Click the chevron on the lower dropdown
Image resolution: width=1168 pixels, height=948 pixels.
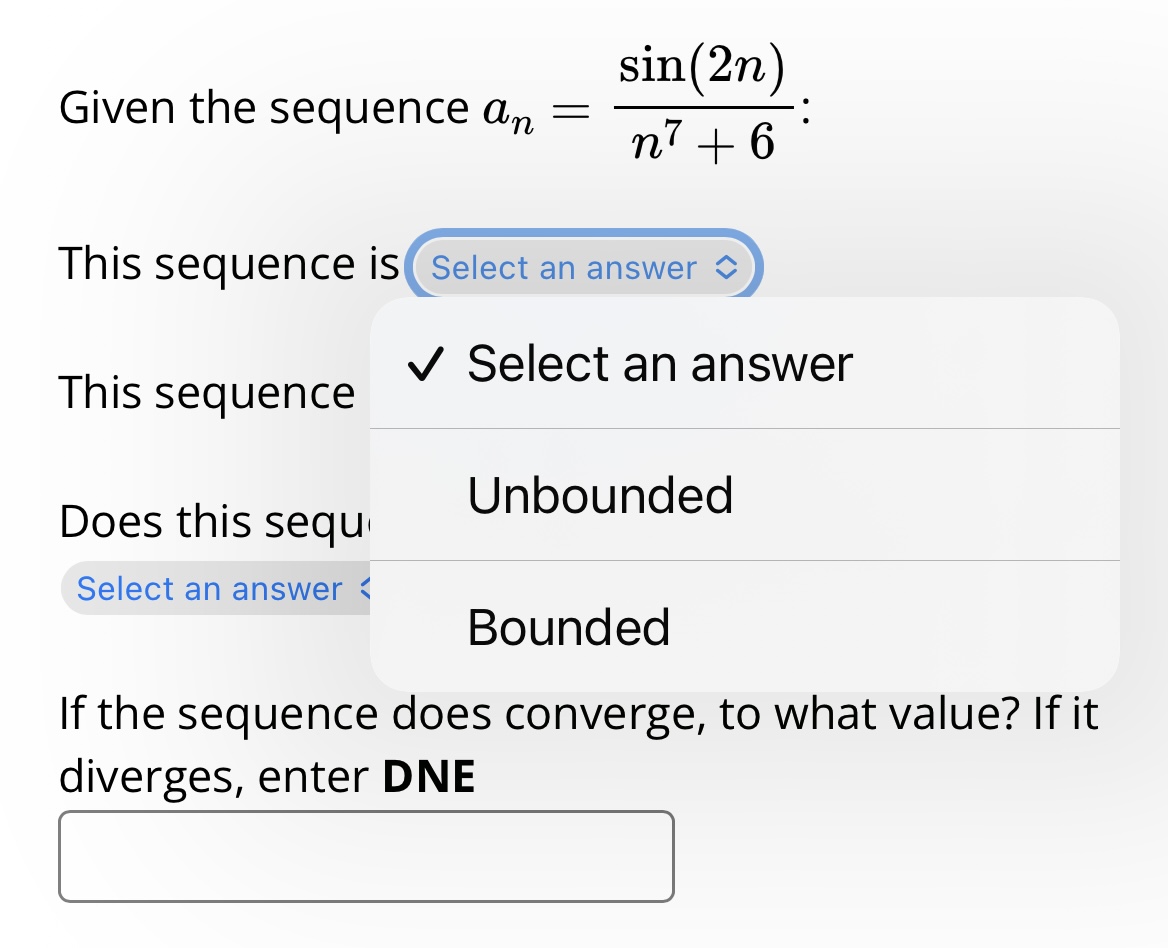[367, 589]
